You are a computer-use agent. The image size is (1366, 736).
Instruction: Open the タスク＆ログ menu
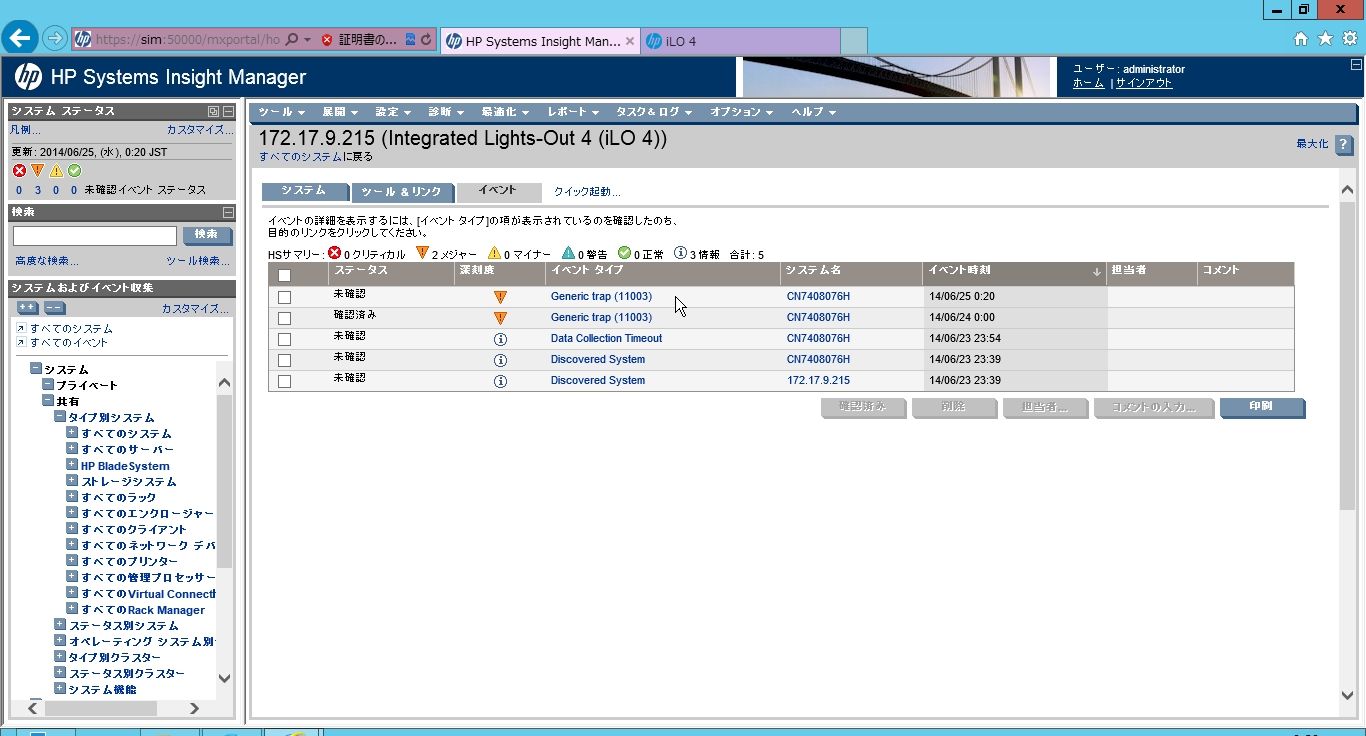pos(654,112)
